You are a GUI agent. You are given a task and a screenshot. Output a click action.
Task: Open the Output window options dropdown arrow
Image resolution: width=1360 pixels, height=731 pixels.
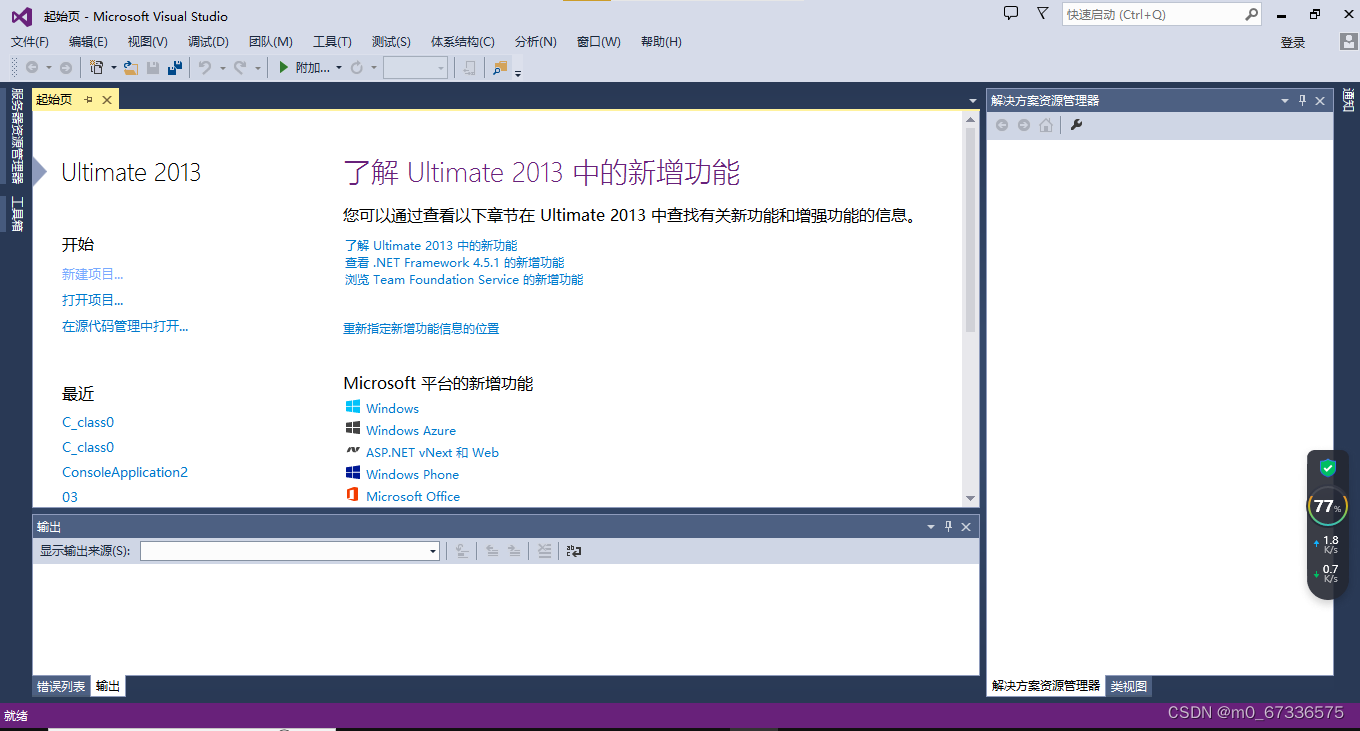coord(931,526)
